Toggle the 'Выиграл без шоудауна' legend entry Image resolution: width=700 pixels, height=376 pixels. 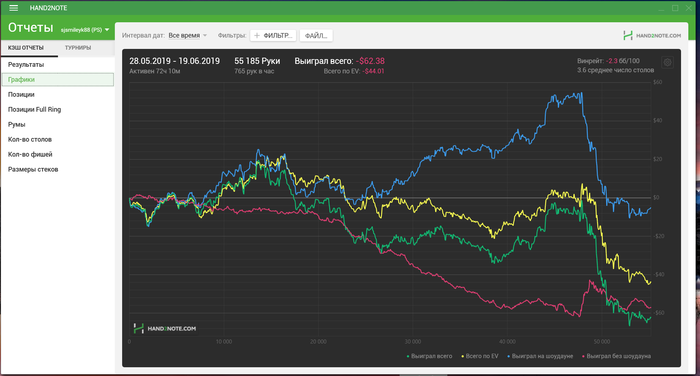[x=617, y=356]
